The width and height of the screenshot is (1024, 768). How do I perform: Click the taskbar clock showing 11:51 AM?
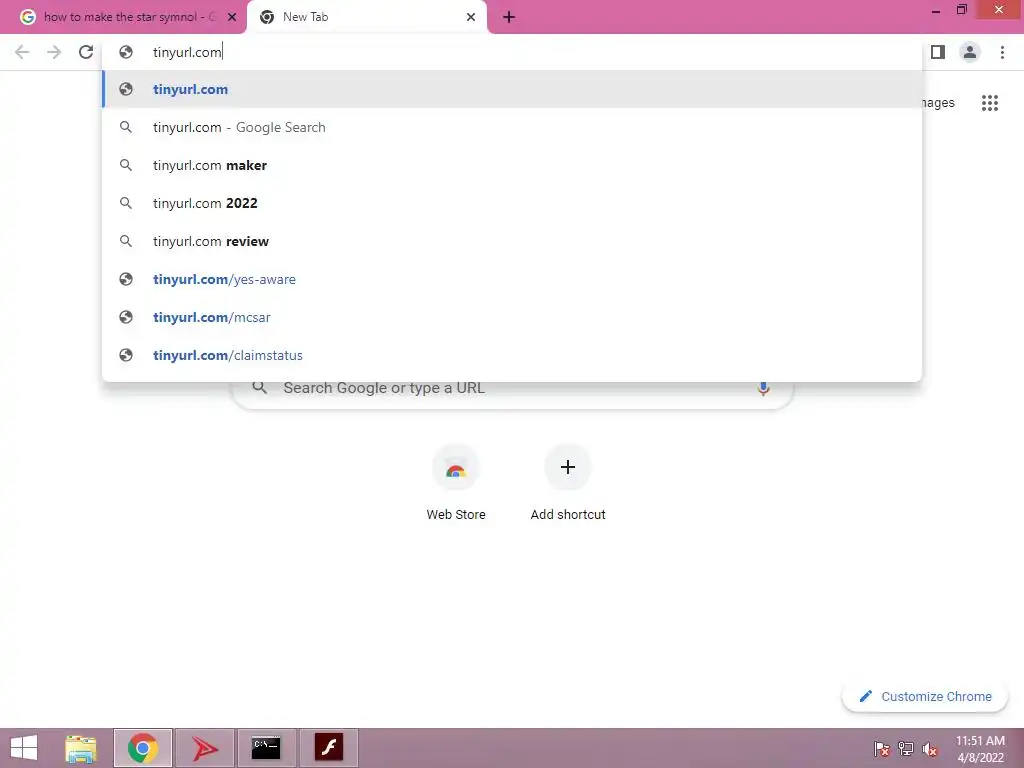point(980,748)
